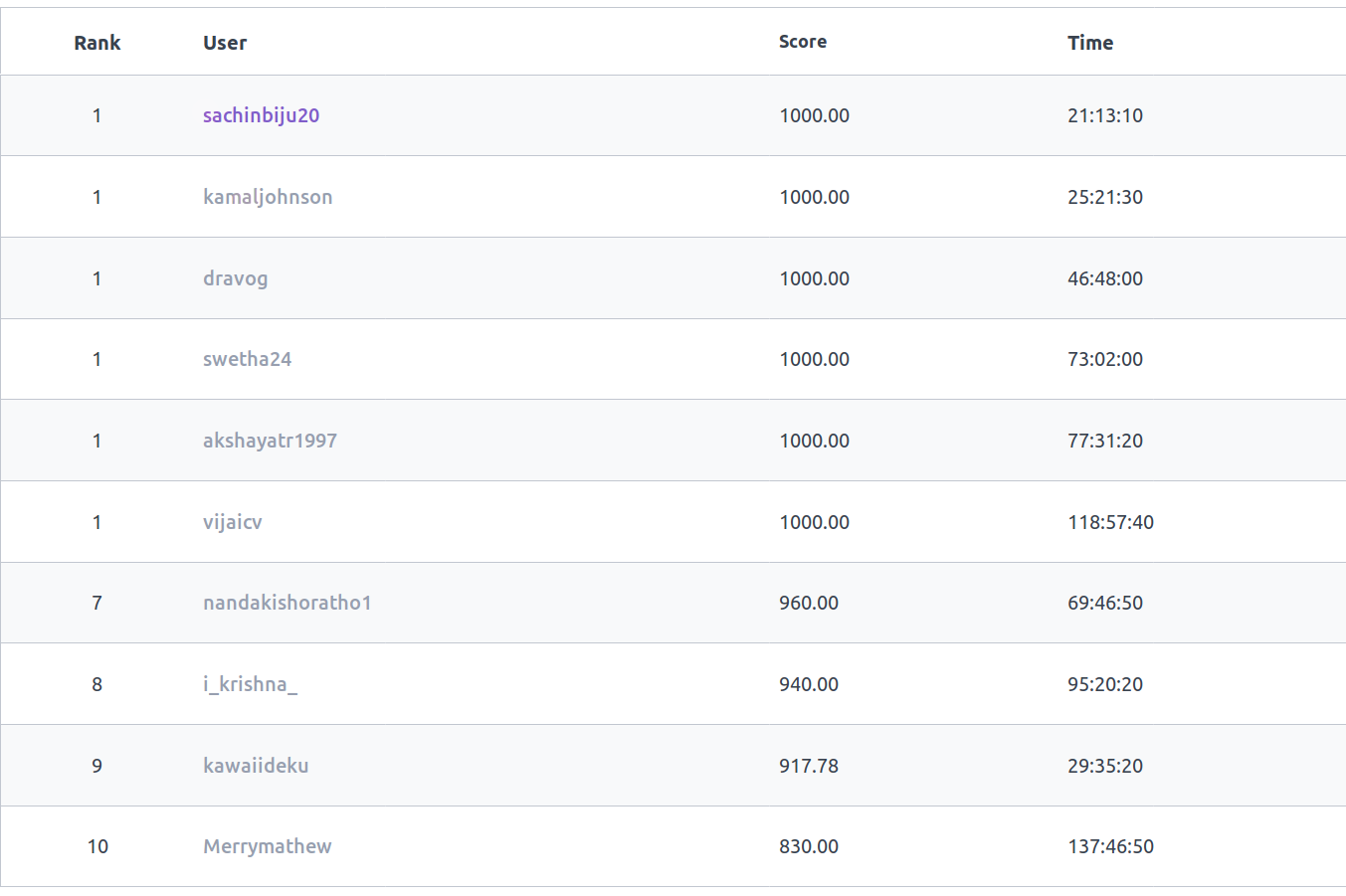
Task: Select the vijaicv username
Action: click(x=232, y=522)
